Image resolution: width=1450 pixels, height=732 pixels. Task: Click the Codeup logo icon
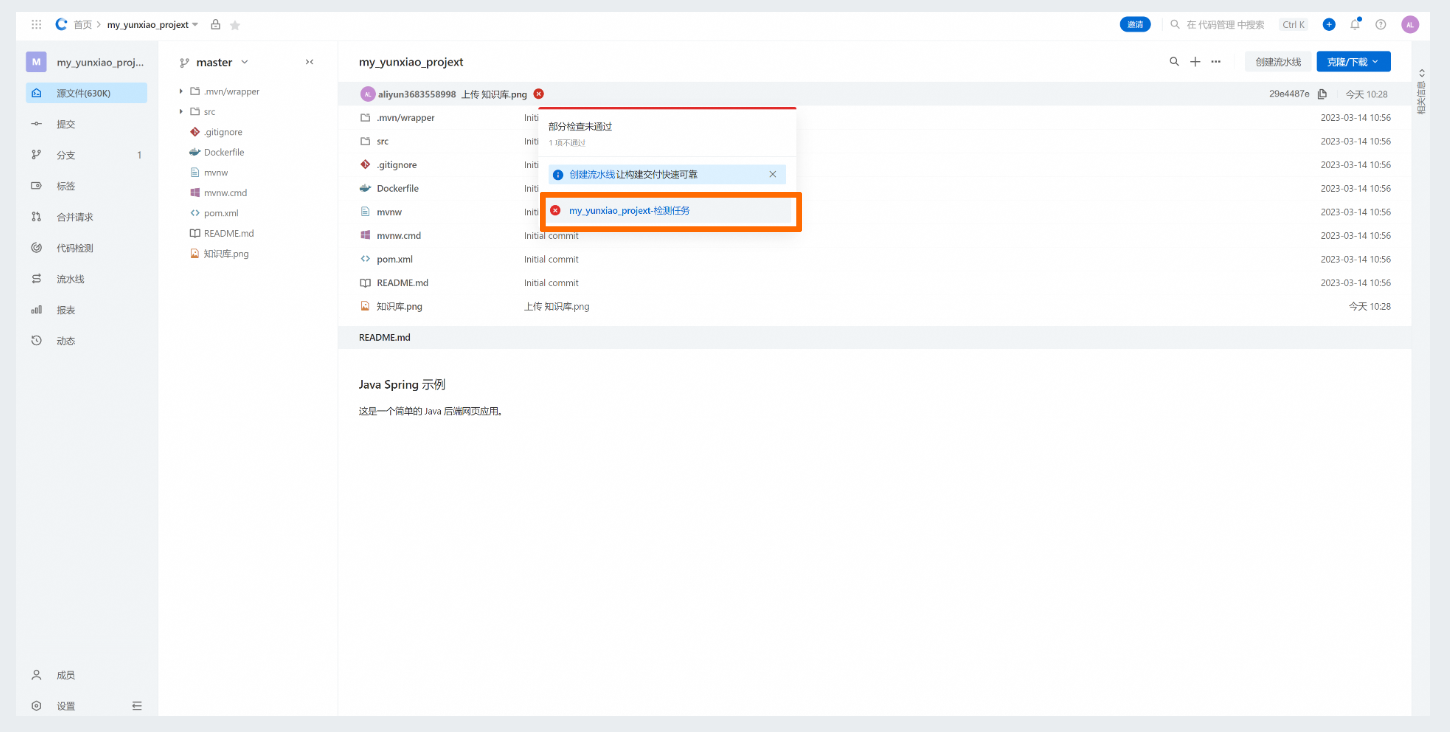coord(61,24)
